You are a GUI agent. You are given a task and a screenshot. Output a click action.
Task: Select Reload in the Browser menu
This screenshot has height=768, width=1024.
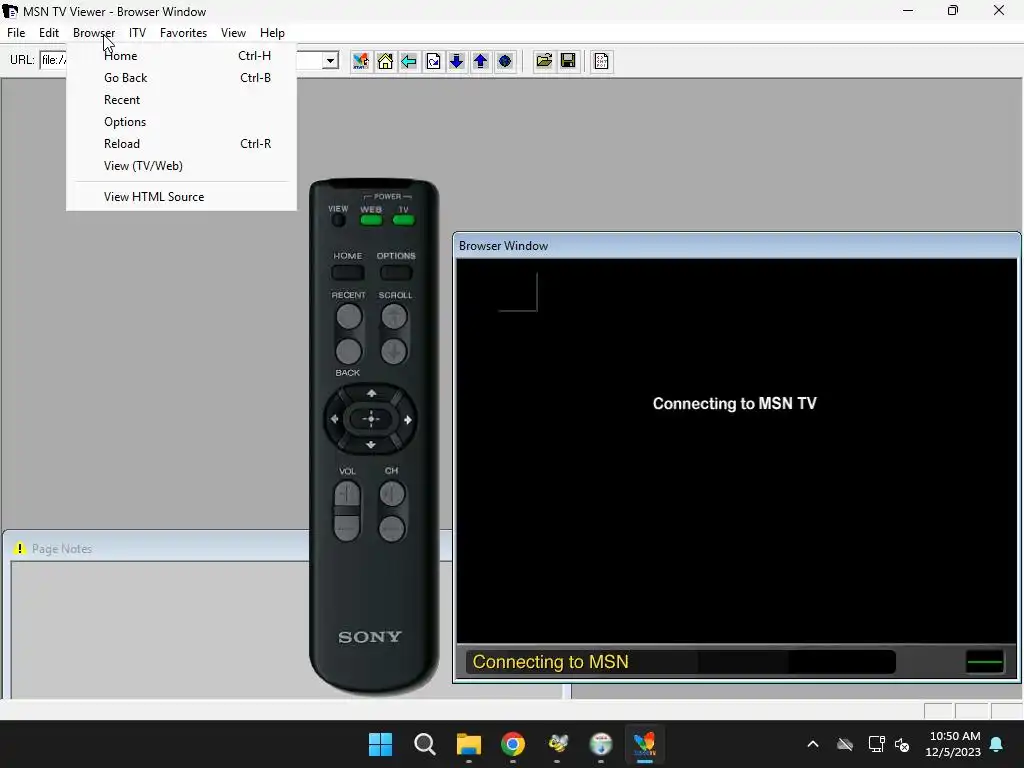[182, 144]
